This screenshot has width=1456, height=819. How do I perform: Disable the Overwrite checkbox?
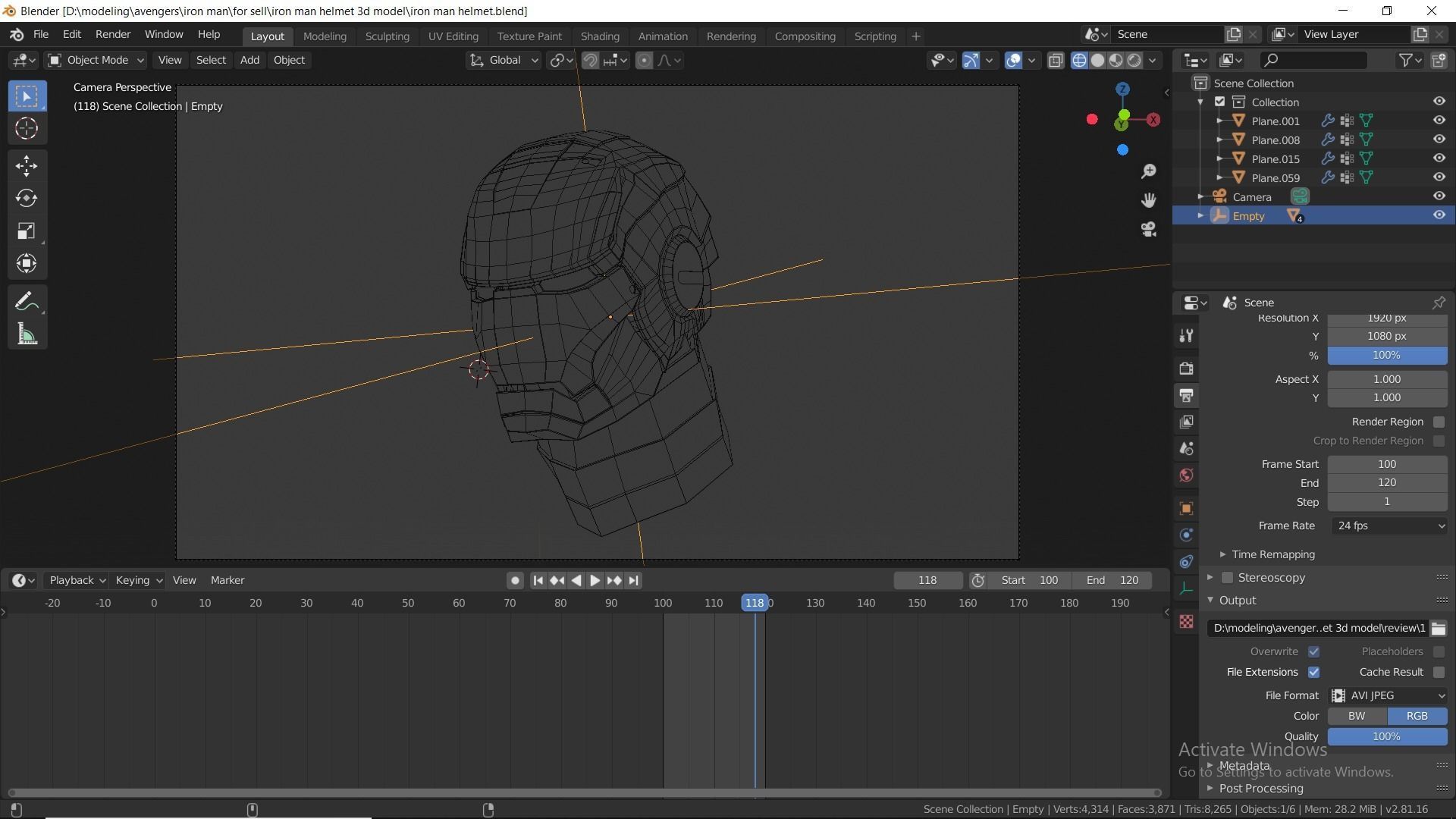(1313, 651)
